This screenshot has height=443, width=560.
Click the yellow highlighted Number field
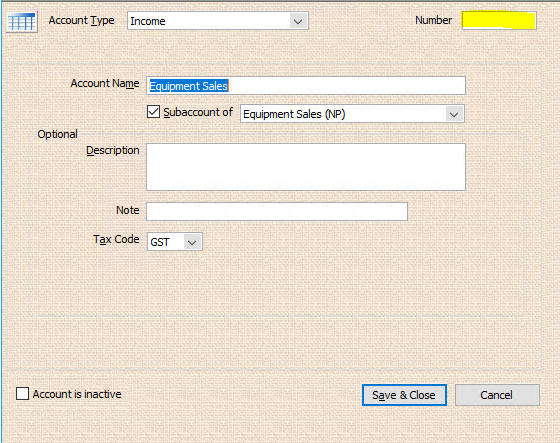coord(499,20)
